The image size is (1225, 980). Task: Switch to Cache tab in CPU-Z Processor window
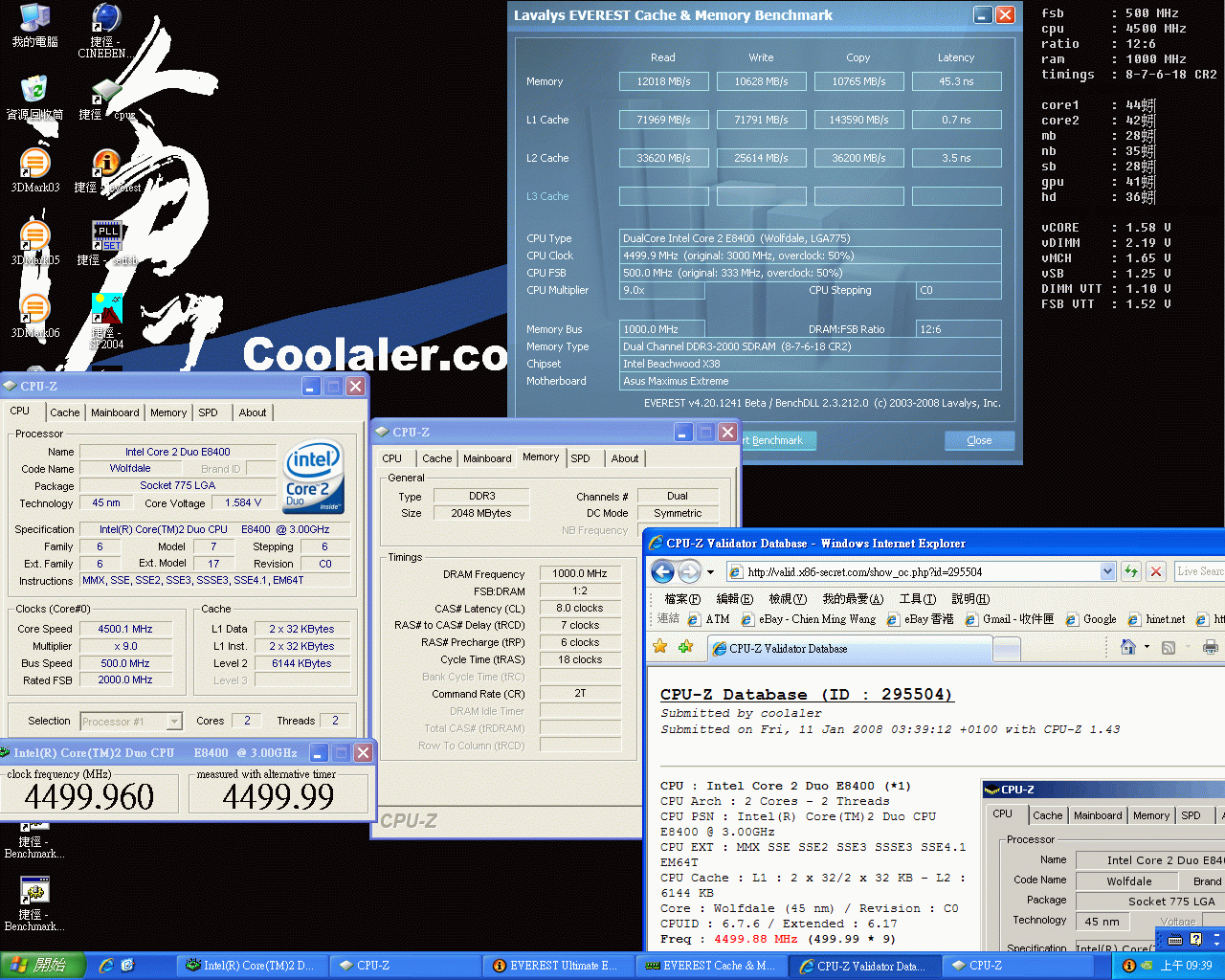(65, 412)
